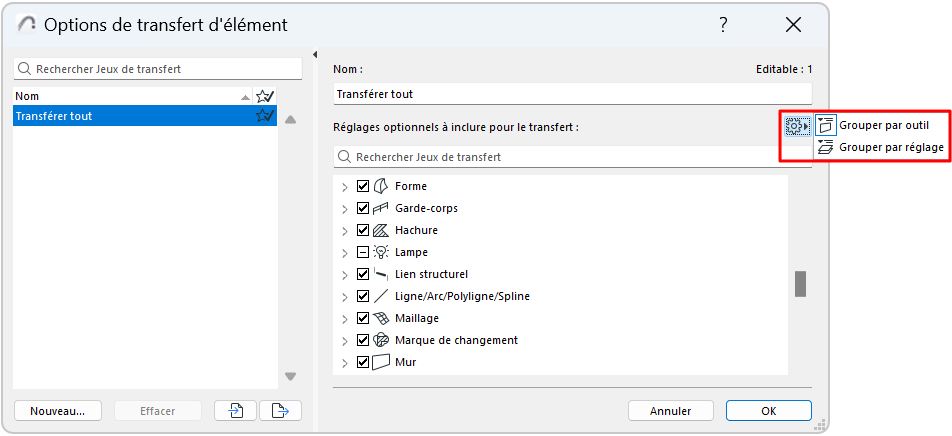This screenshot has height=436, width=952.
Task: Choose Grouper par outil
Action: (883, 126)
